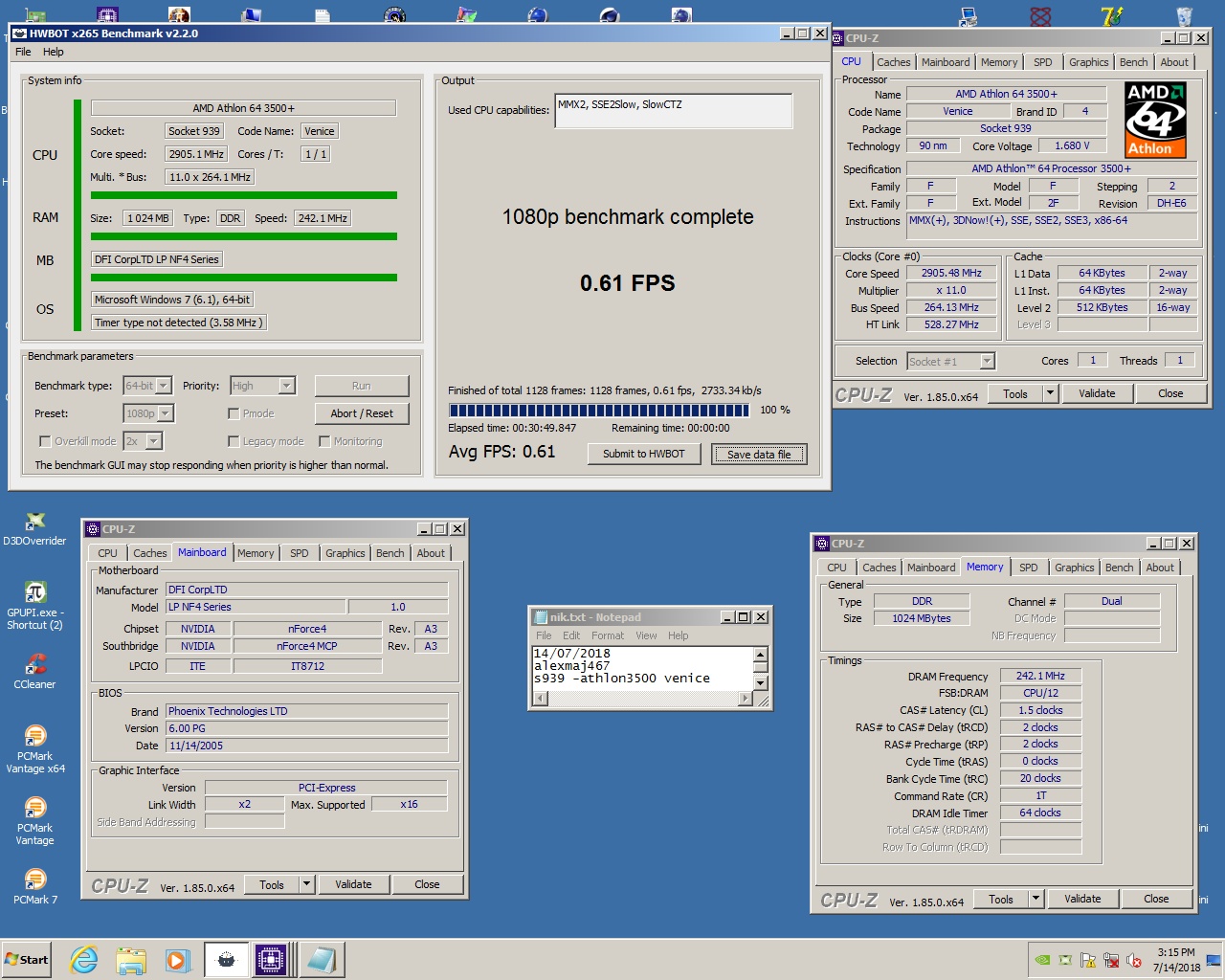This screenshot has height=980, width=1225.
Task: Click the disabled Run button
Action: (x=362, y=386)
